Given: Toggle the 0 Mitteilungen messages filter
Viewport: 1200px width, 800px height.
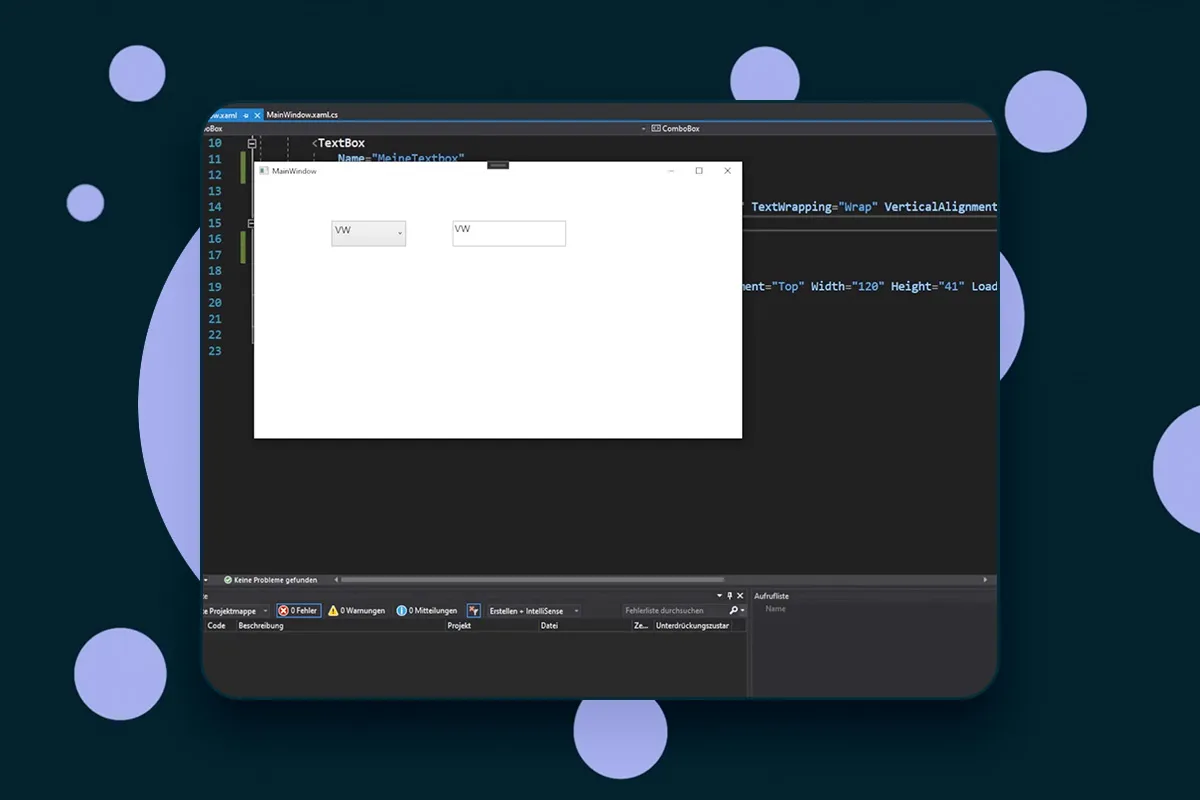Looking at the screenshot, I should click(427, 610).
